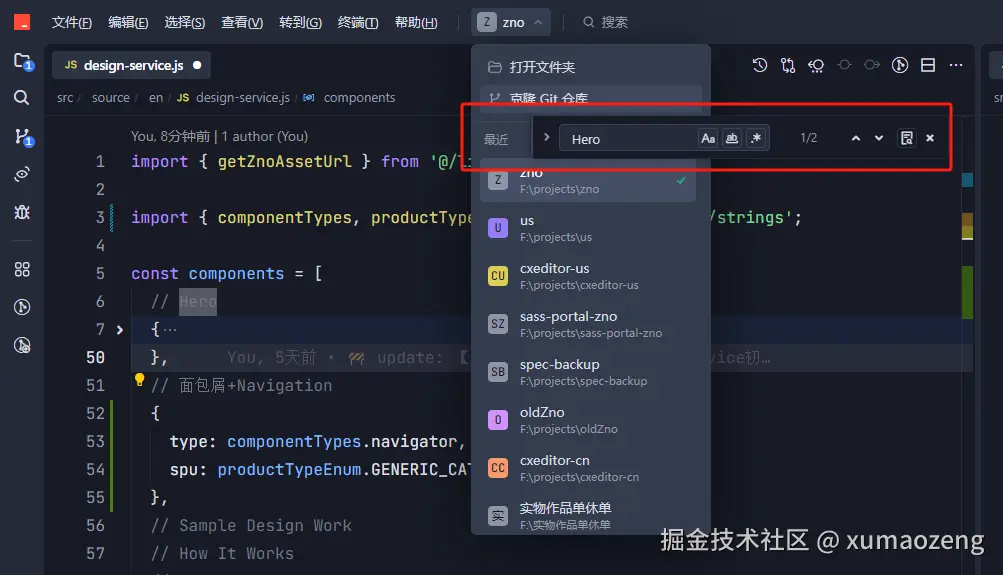Viewport: 1003px width, 575px height.
Task: Open the 编辑(E) menu
Action: [x=128, y=22]
